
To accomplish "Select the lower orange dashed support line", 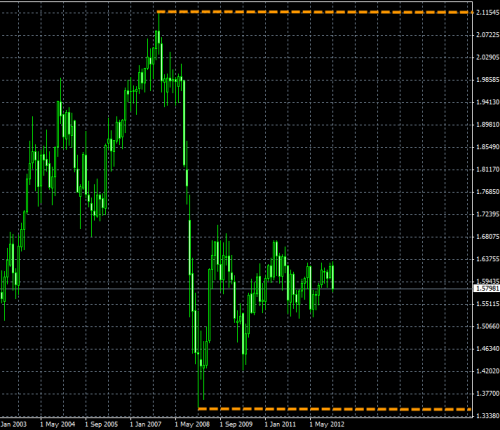I will [334, 409].
